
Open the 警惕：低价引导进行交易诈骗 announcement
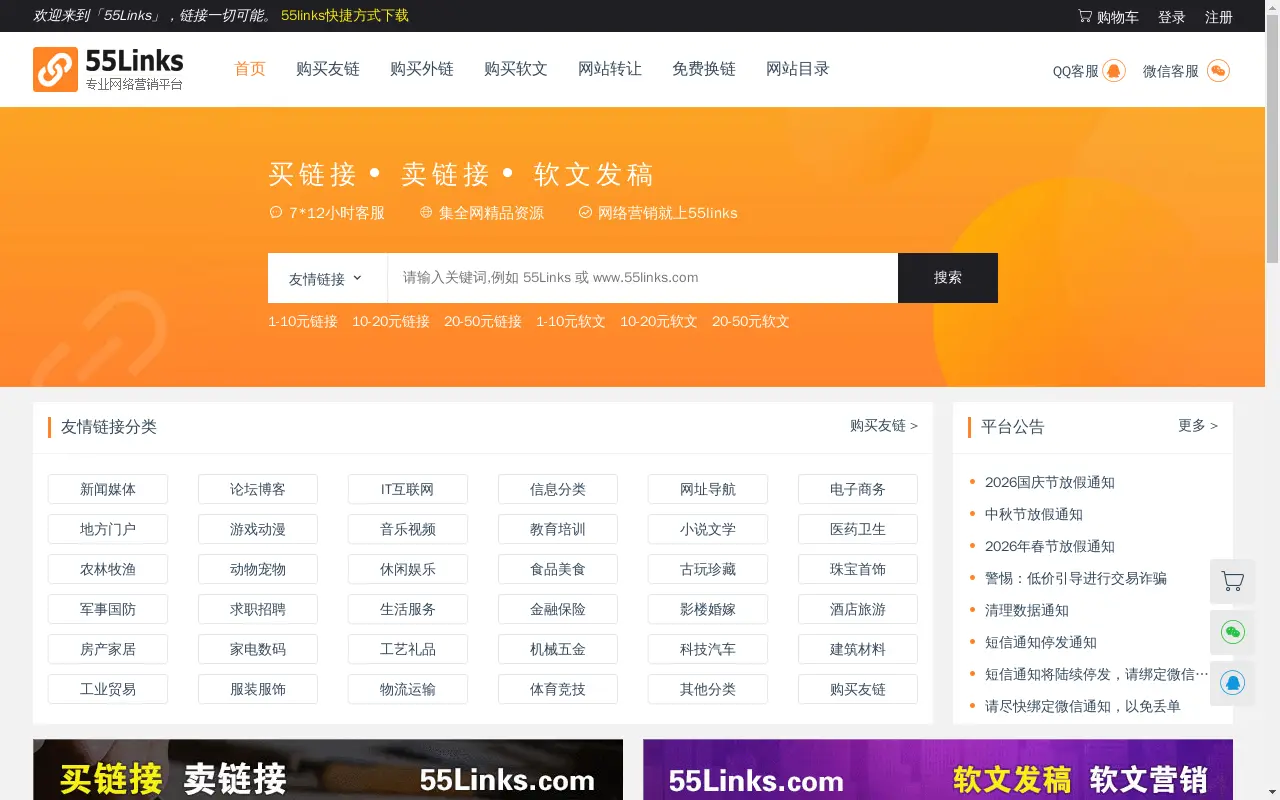point(1076,578)
